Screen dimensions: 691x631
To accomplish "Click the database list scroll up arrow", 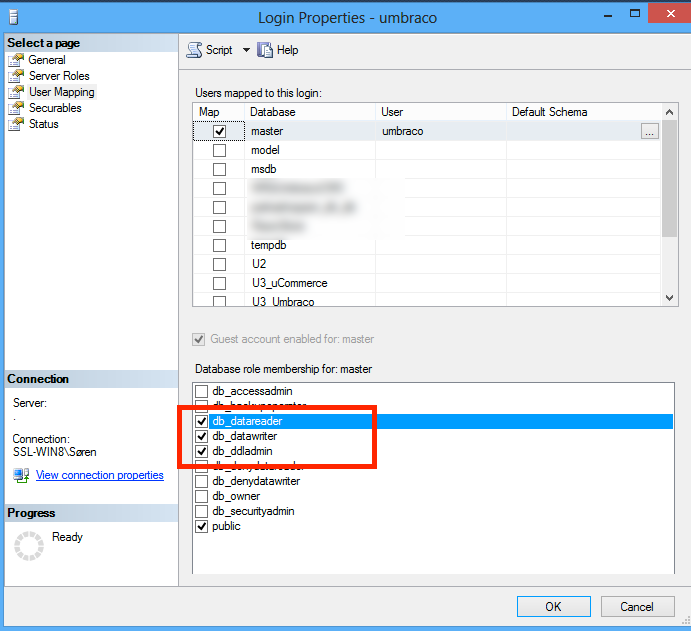I will click(x=669, y=112).
